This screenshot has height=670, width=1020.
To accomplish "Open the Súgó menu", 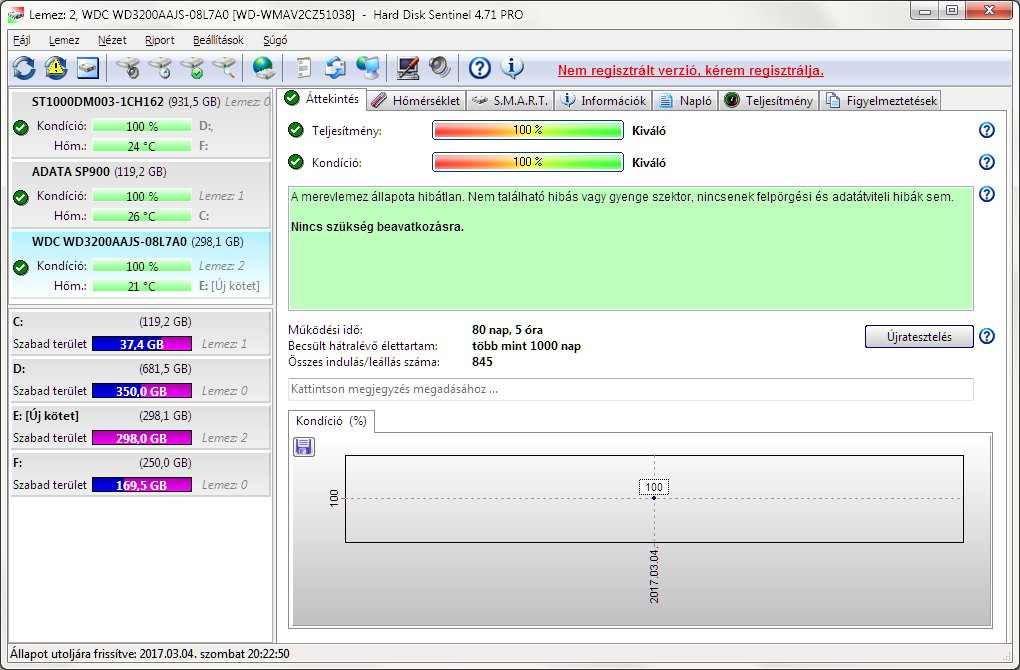I will (x=275, y=40).
